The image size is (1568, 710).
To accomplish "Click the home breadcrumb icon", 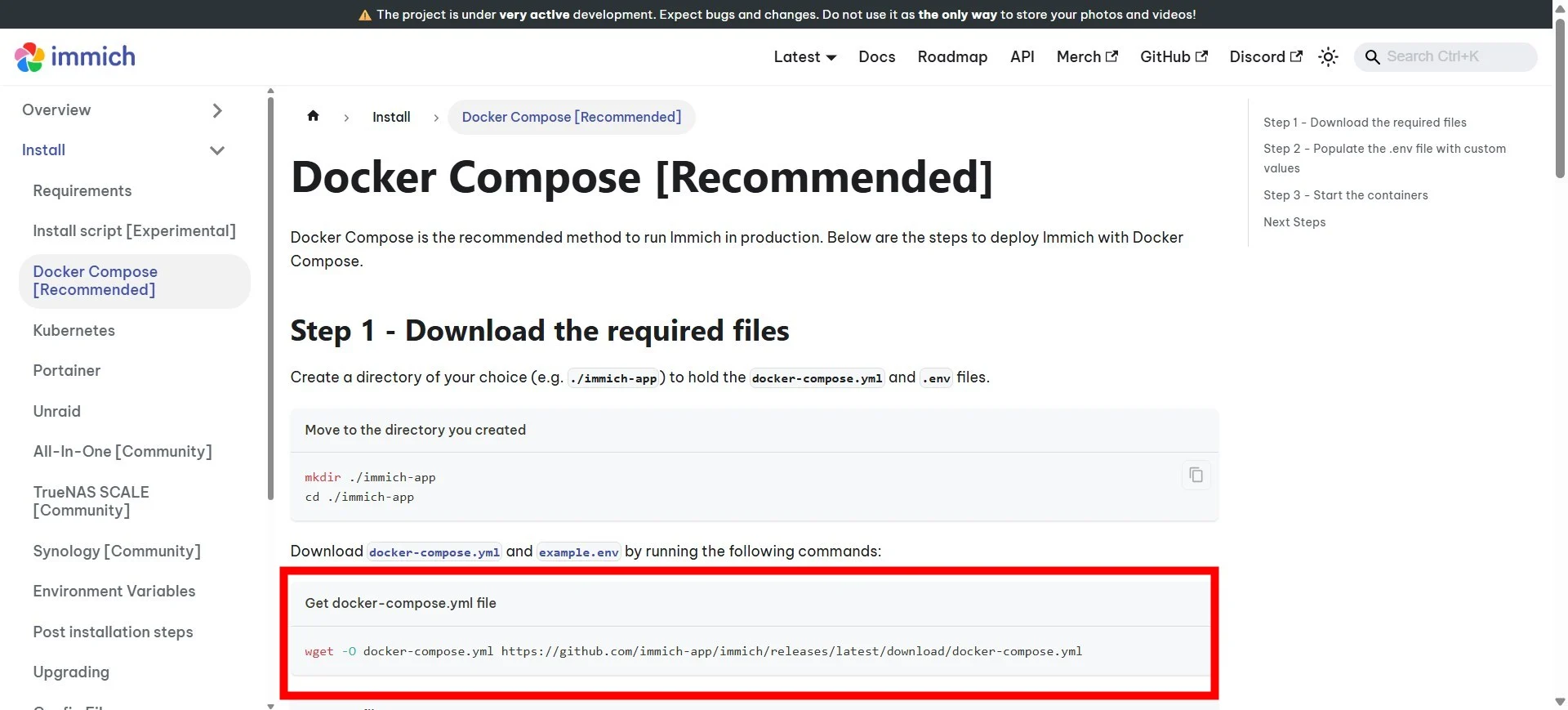I will point(313,116).
